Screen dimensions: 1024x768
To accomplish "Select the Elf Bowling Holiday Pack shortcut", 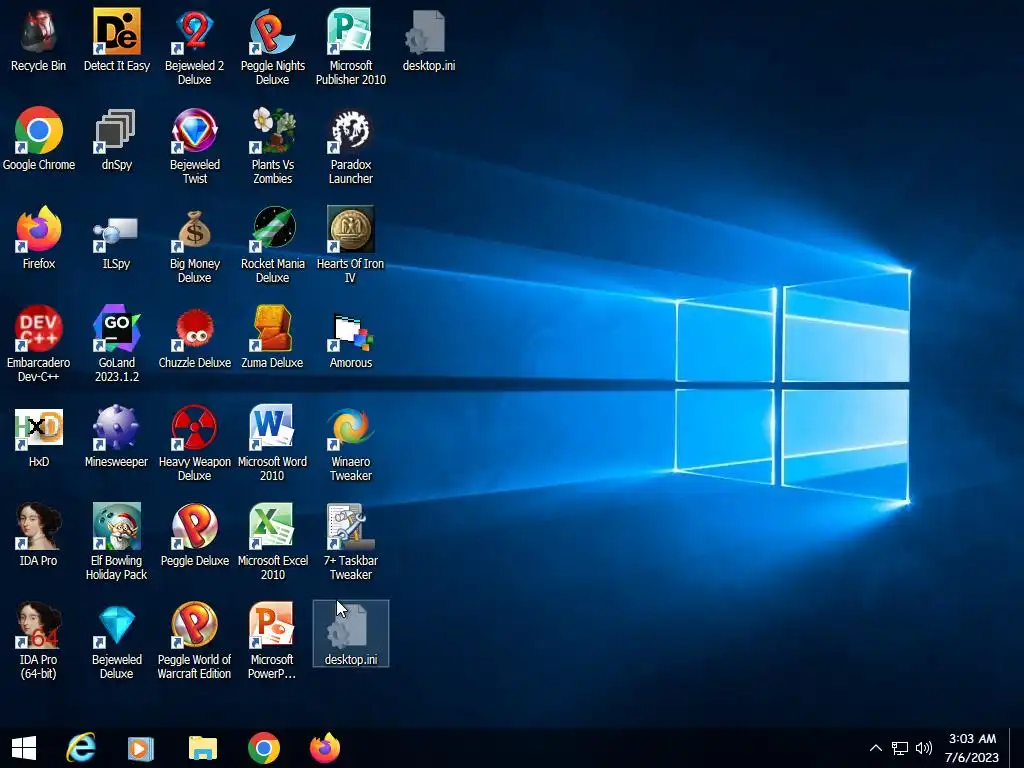I will pos(117,541).
